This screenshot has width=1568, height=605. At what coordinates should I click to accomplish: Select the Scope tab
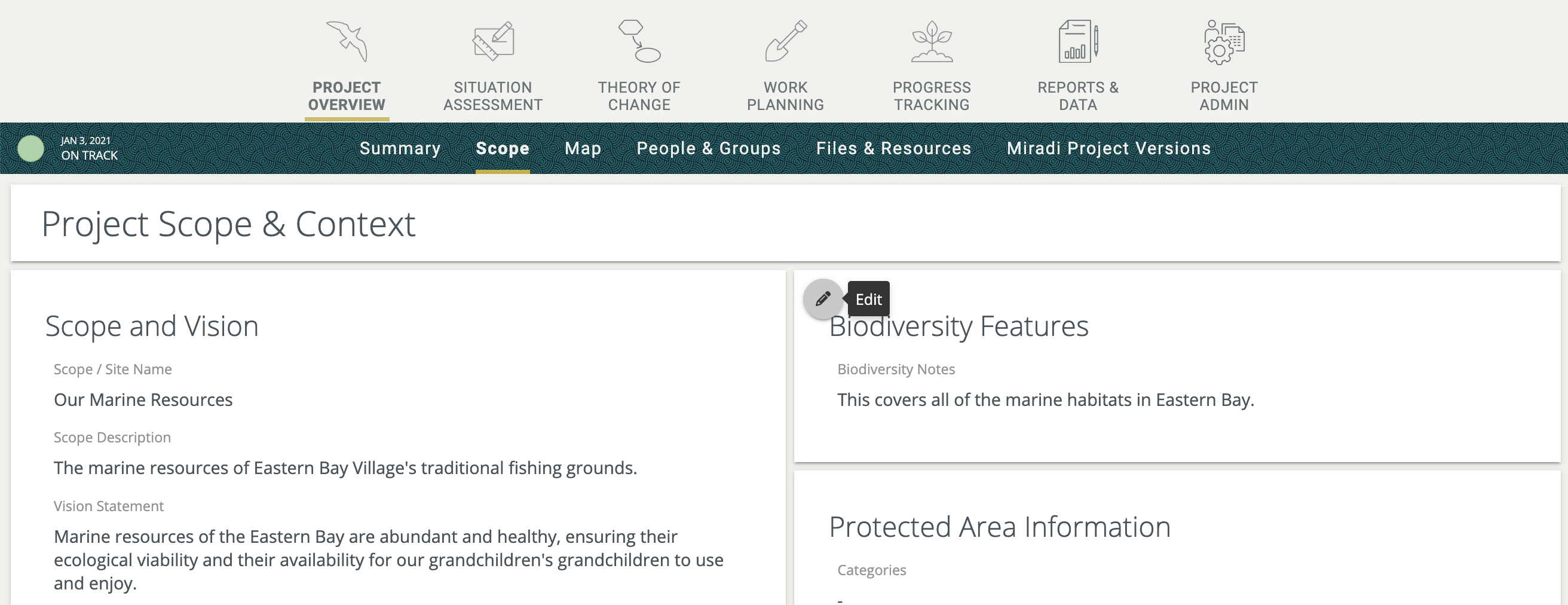coord(502,148)
